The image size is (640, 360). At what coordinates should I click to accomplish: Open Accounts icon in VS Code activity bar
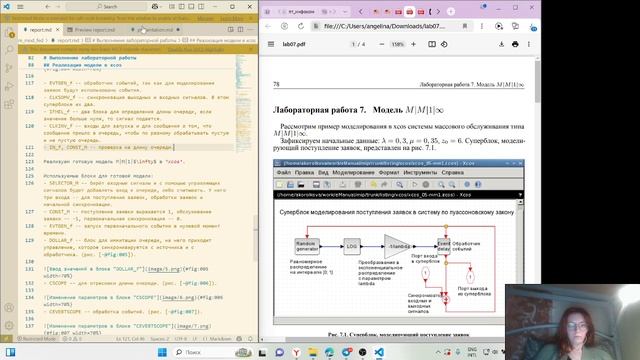pos(9,308)
